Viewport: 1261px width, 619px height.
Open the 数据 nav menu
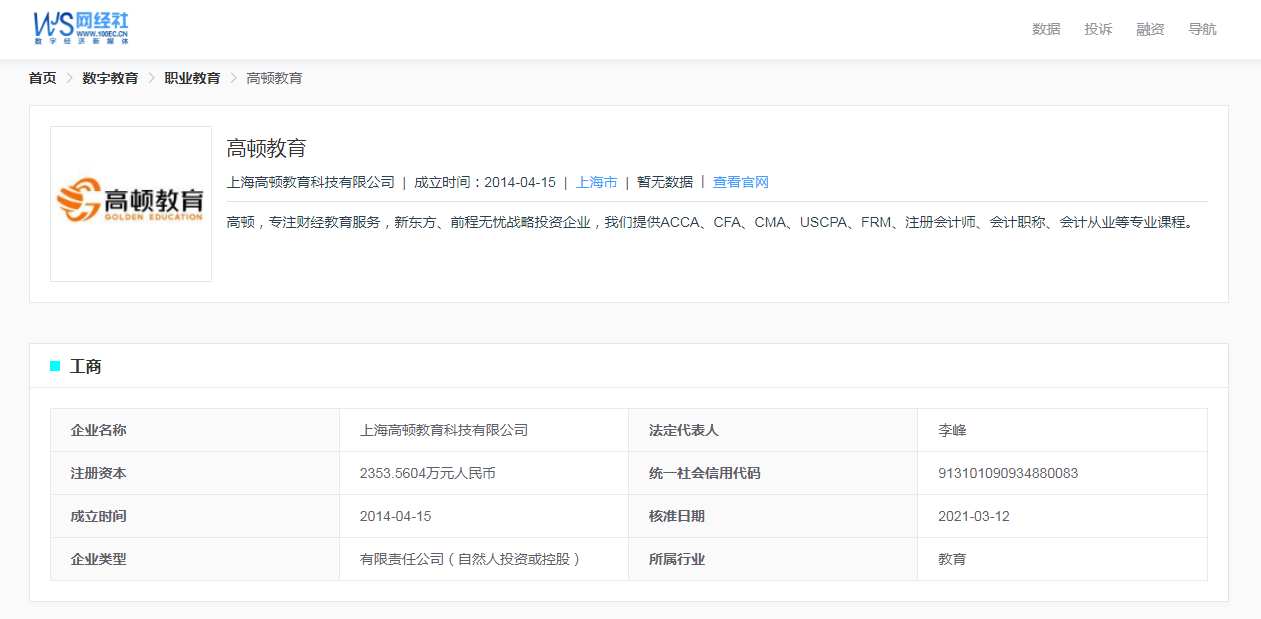point(1046,29)
